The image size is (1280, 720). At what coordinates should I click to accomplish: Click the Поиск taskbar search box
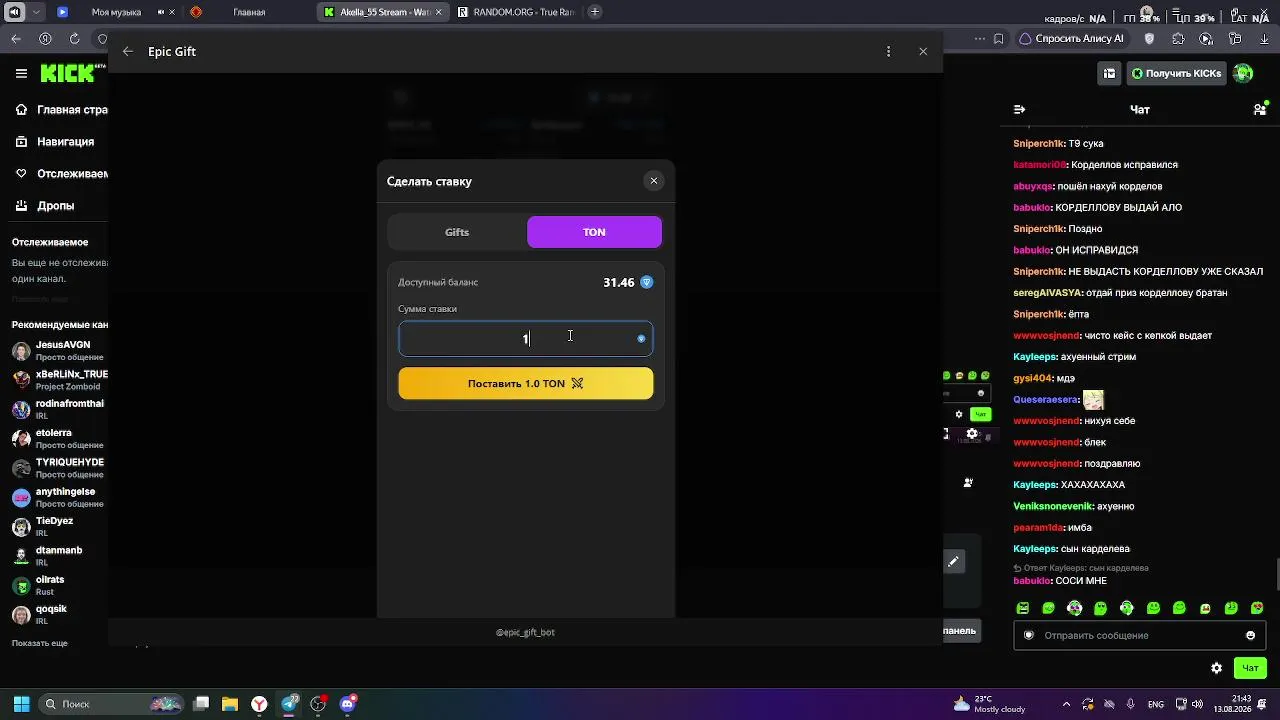coord(112,704)
